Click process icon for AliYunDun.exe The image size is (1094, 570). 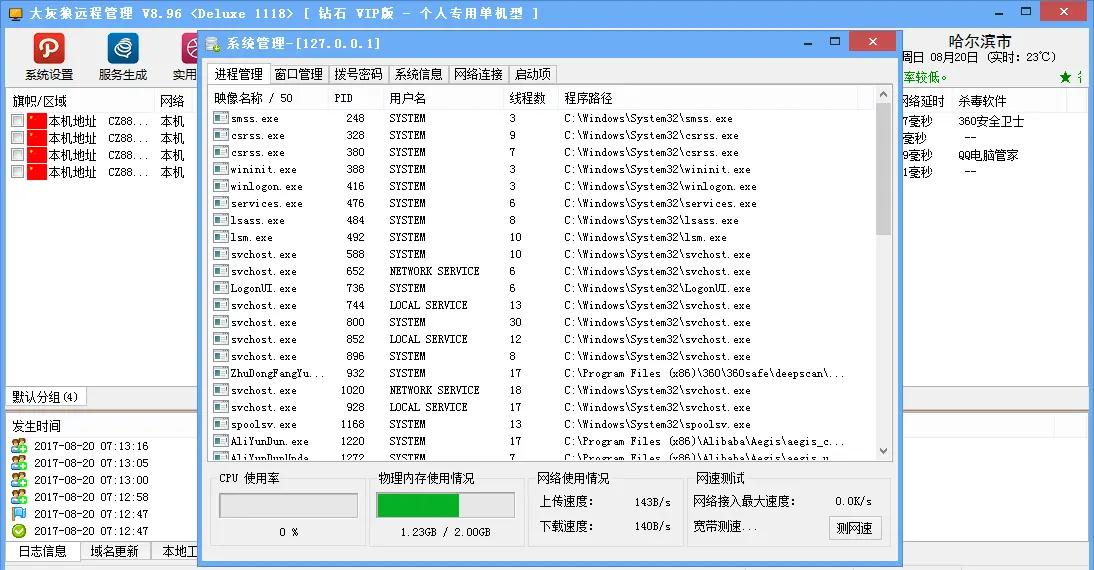(221, 442)
